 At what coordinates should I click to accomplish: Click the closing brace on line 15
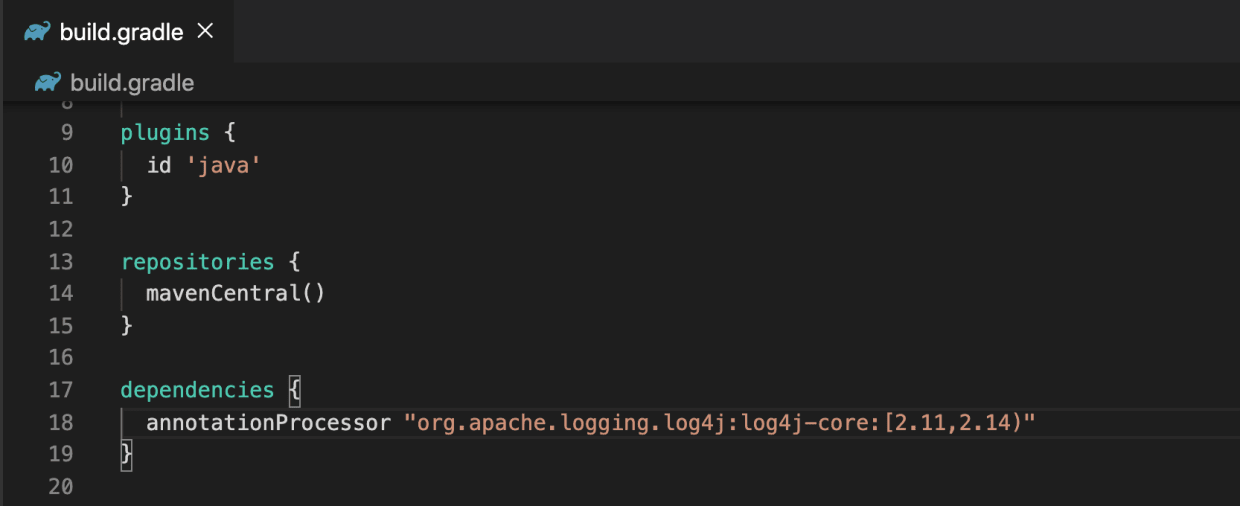127,326
